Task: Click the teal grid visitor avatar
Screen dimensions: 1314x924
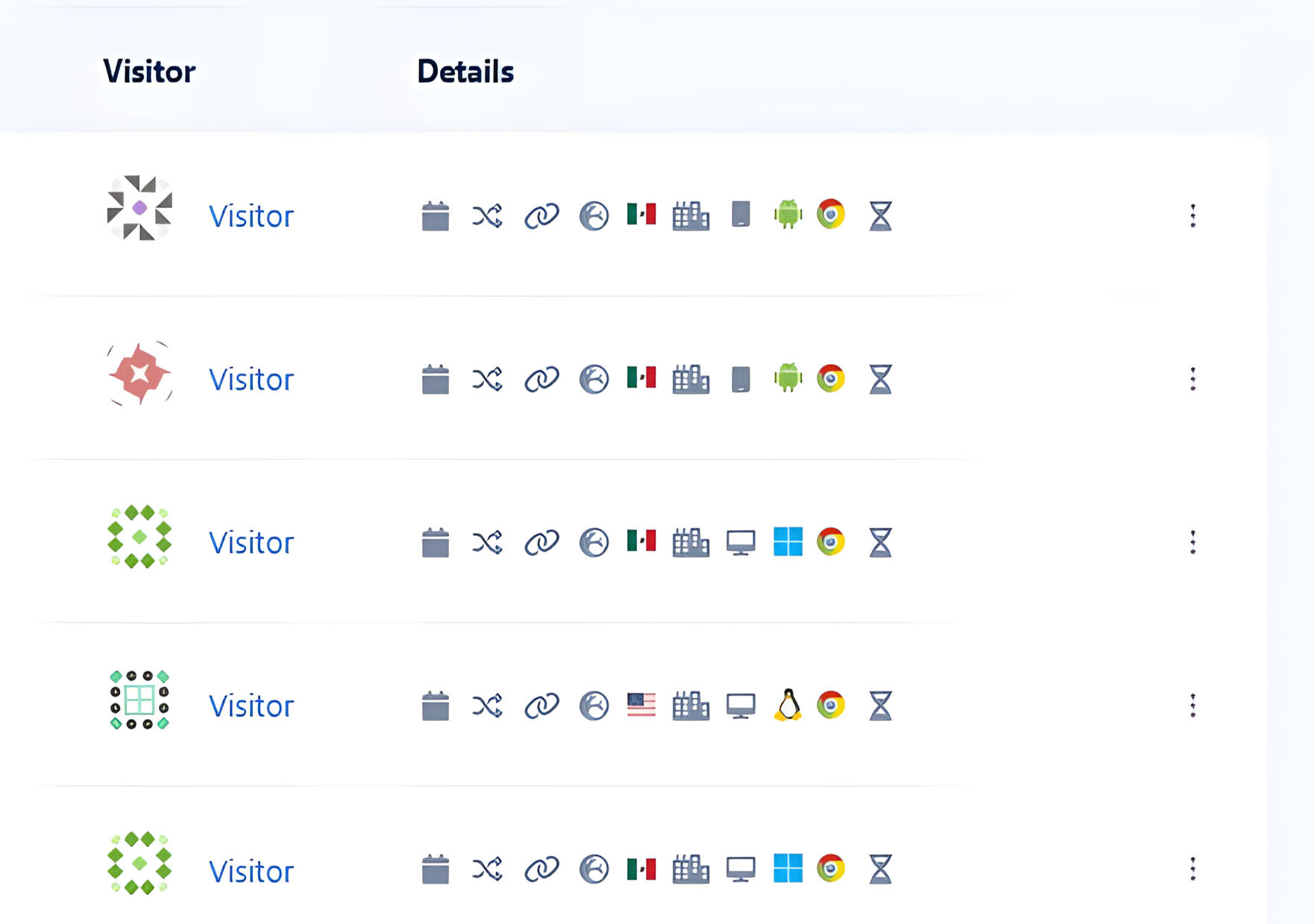Action: [x=139, y=700]
